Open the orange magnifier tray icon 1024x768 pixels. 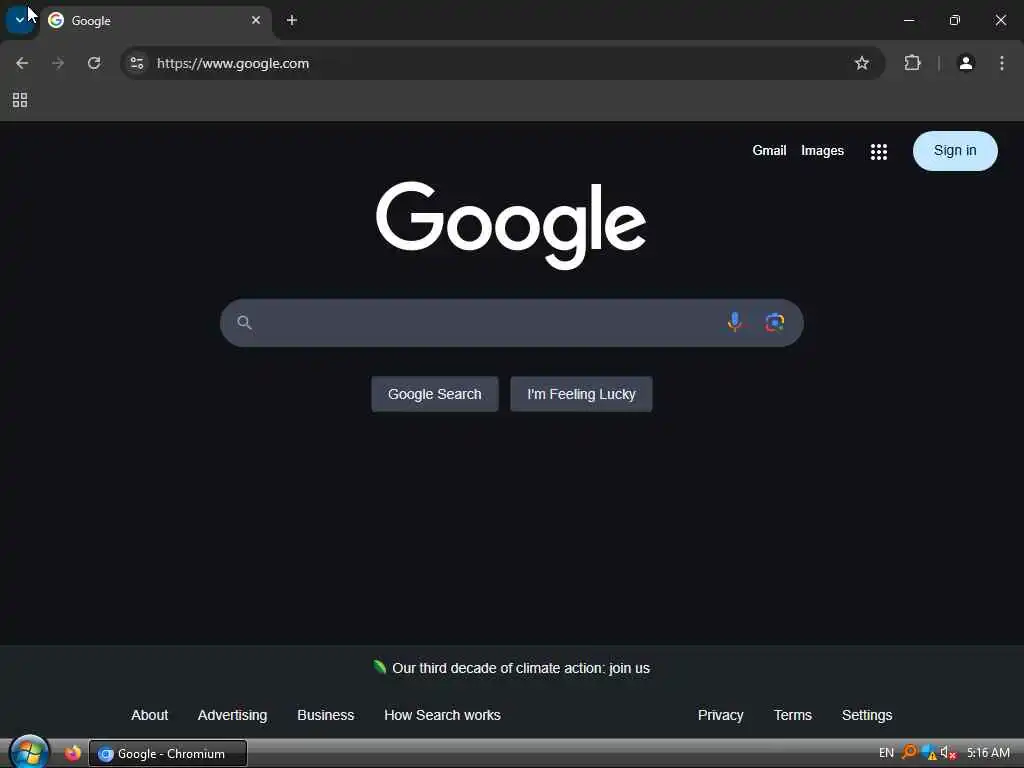[908, 752]
